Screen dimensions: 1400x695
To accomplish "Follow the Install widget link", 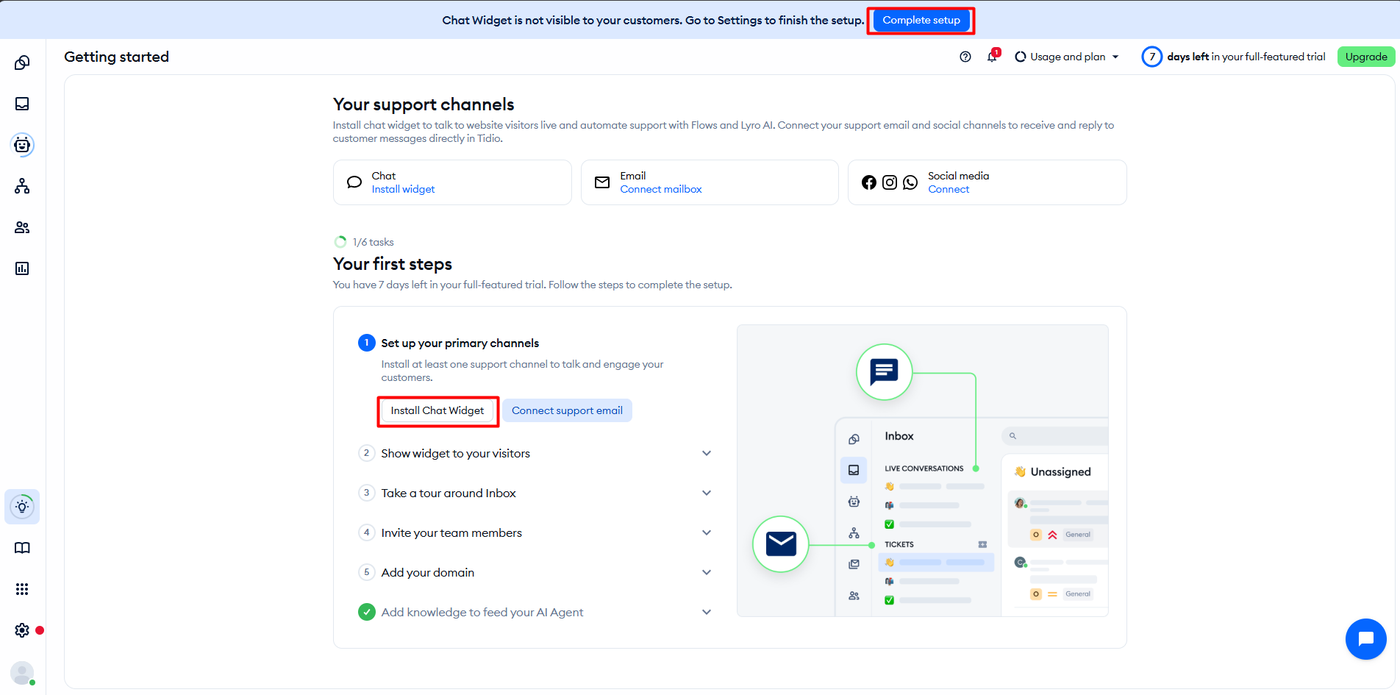I will [403, 189].
